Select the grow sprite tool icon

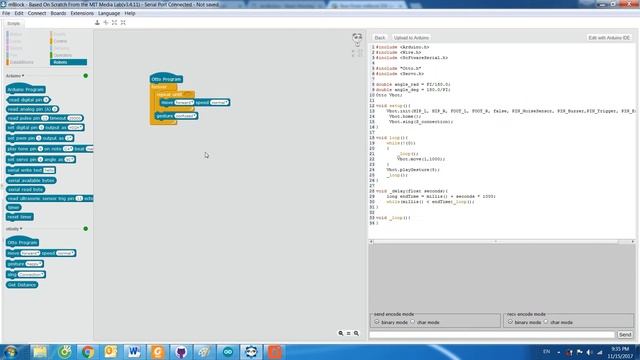click(x=114, y=22)
